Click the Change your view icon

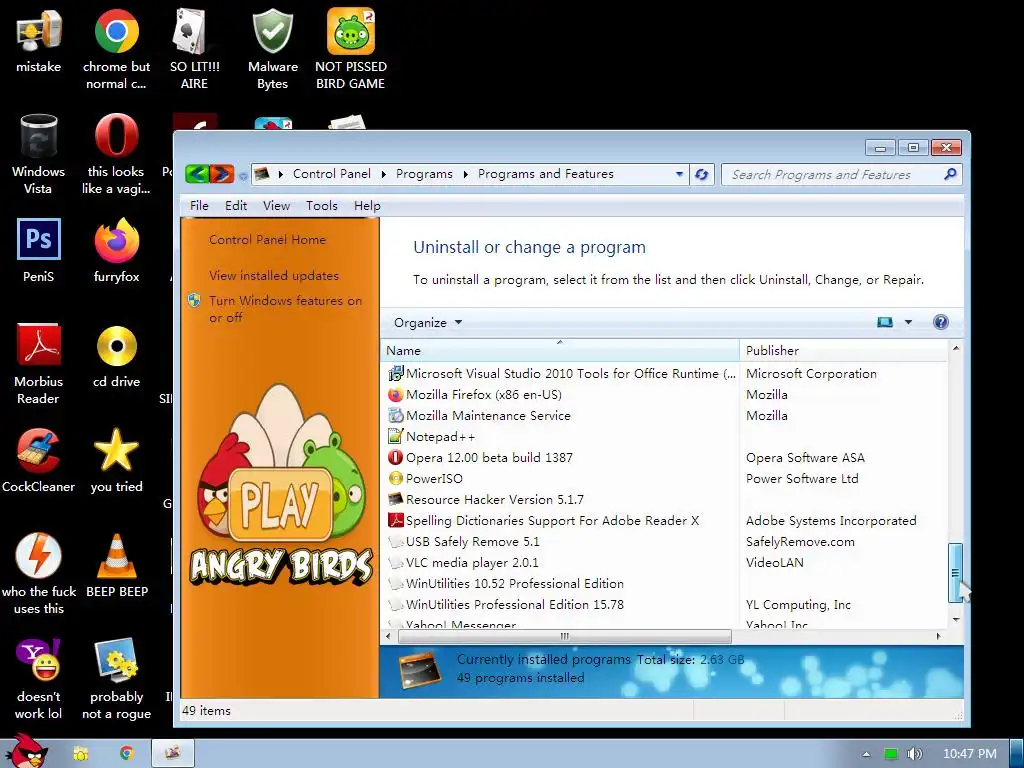(x=885, y=322)
